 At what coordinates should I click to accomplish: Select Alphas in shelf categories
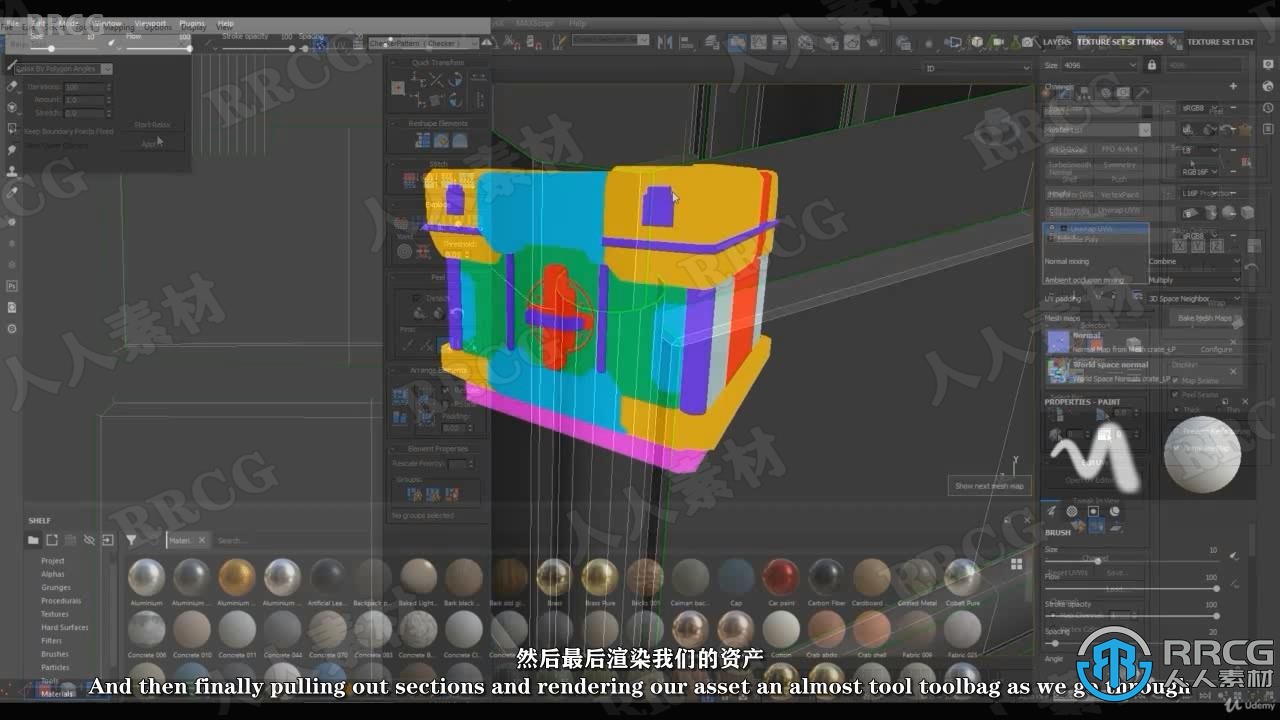53,574
